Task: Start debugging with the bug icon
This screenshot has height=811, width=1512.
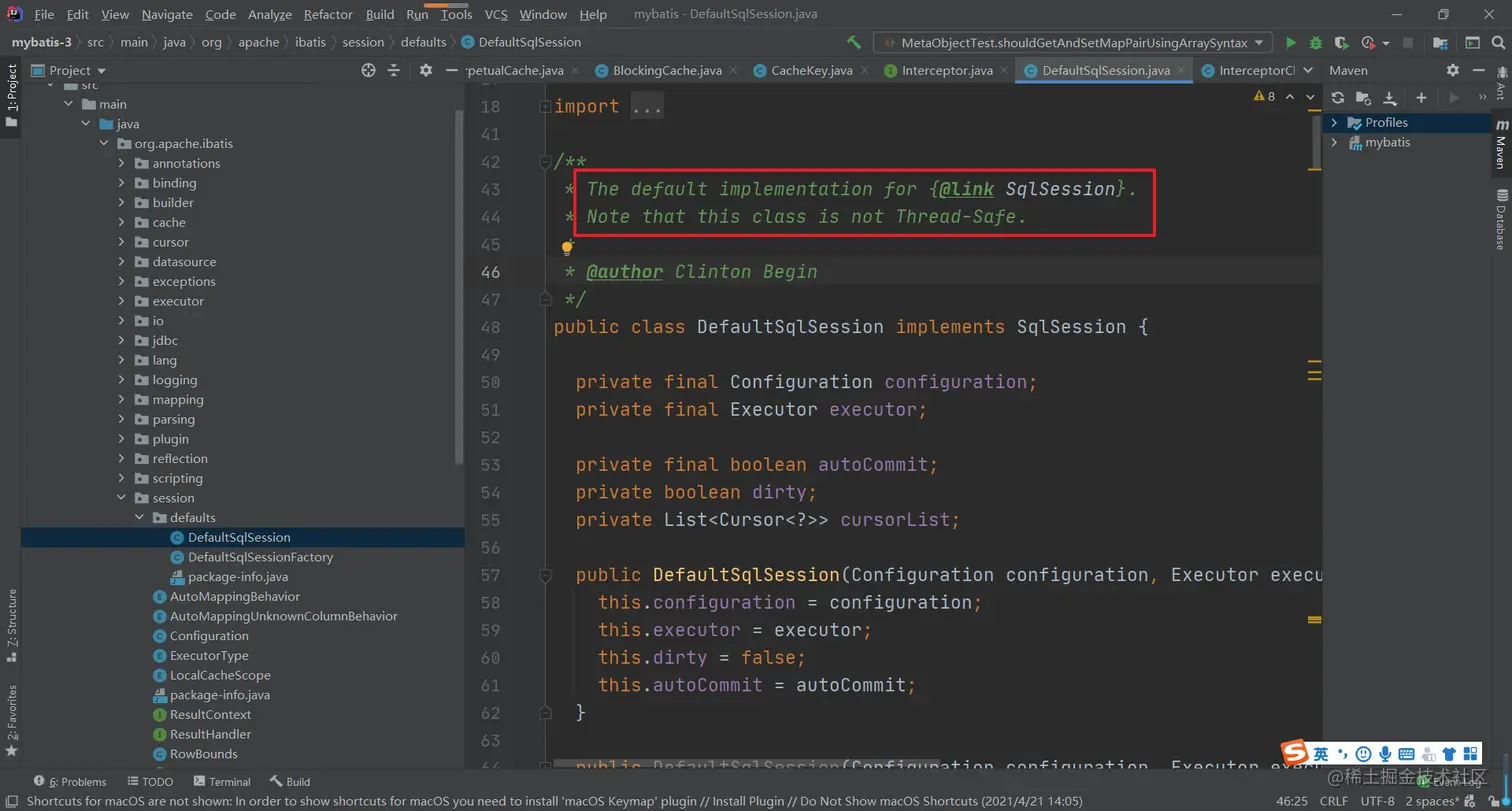Action: 1316,43
